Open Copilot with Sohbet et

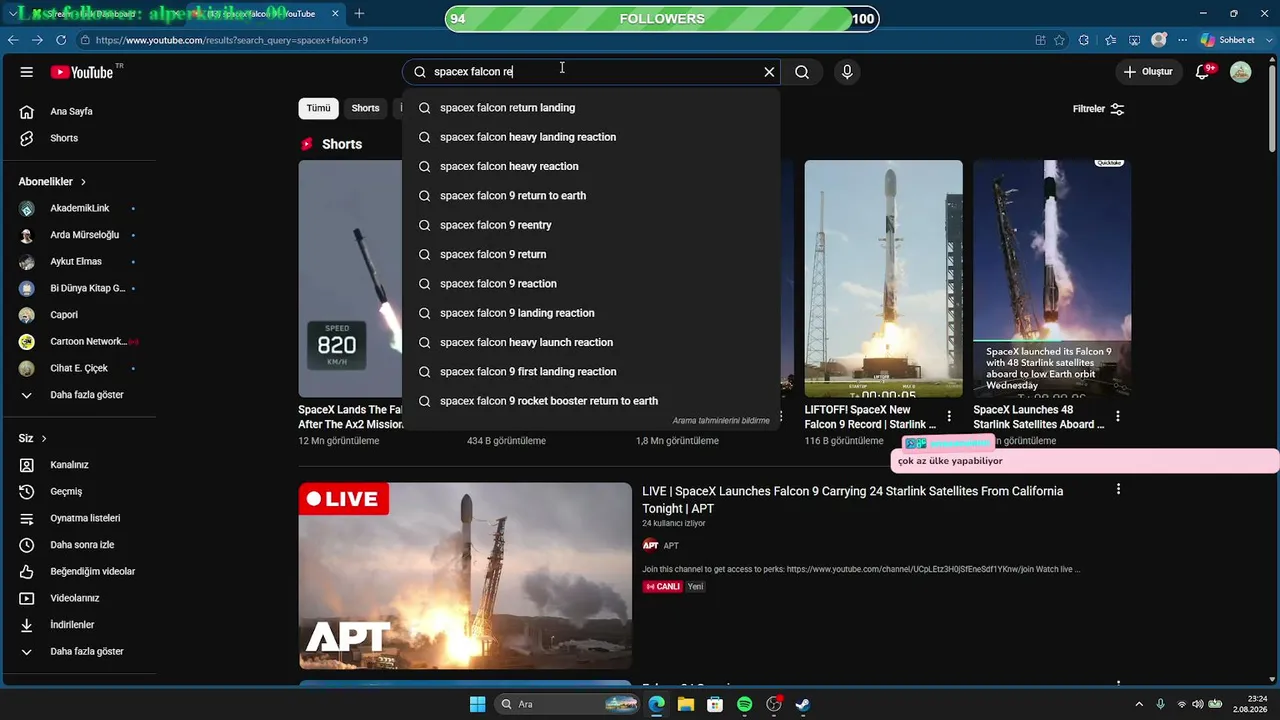pos(1229,40)
